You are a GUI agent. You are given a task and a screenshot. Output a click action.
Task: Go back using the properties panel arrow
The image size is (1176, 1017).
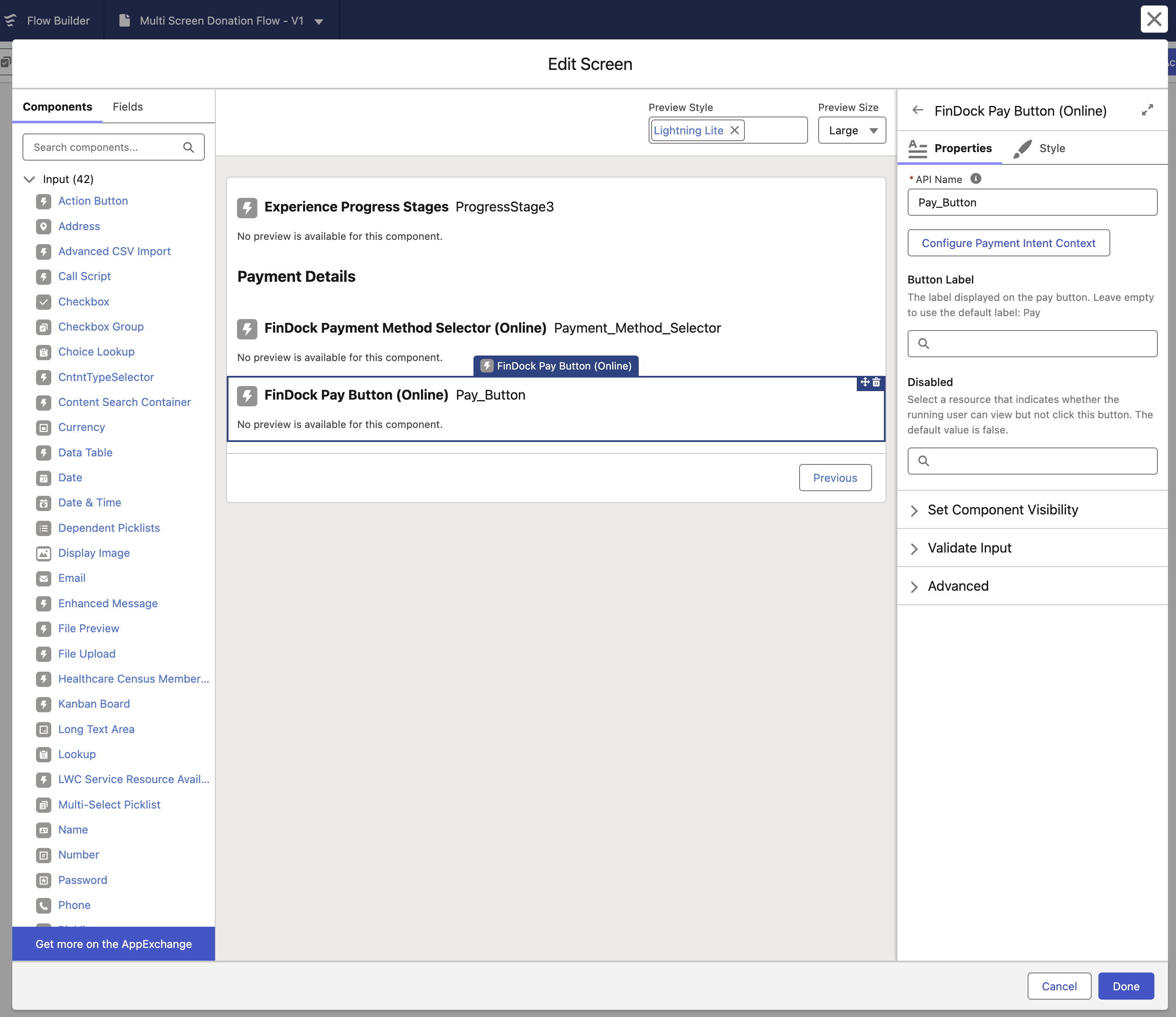pos(918,110)
